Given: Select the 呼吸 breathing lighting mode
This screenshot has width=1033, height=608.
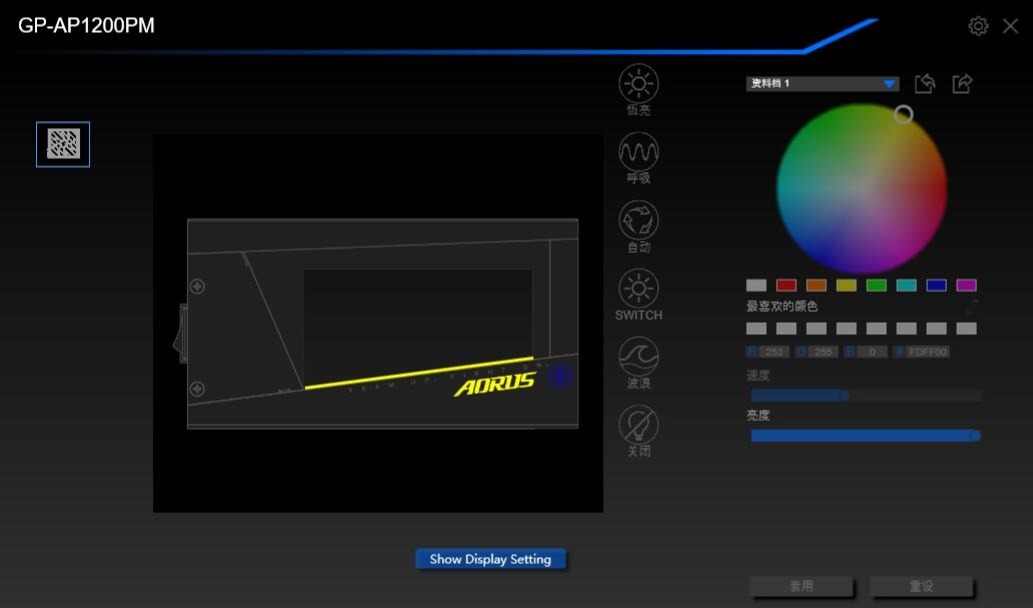Looking at the screenshot, I should 638,152.
